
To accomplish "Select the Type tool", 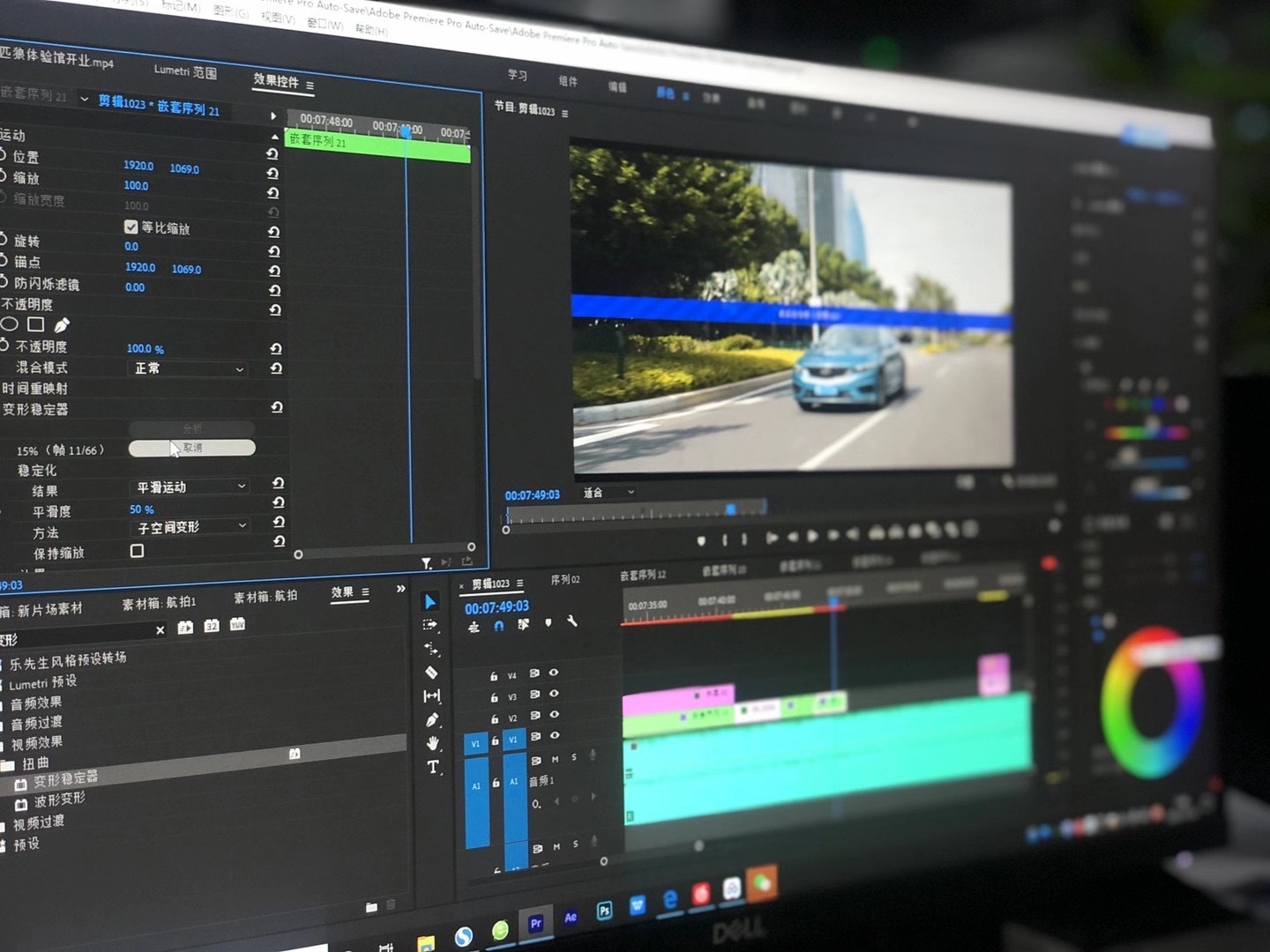I will coord(433,767).
